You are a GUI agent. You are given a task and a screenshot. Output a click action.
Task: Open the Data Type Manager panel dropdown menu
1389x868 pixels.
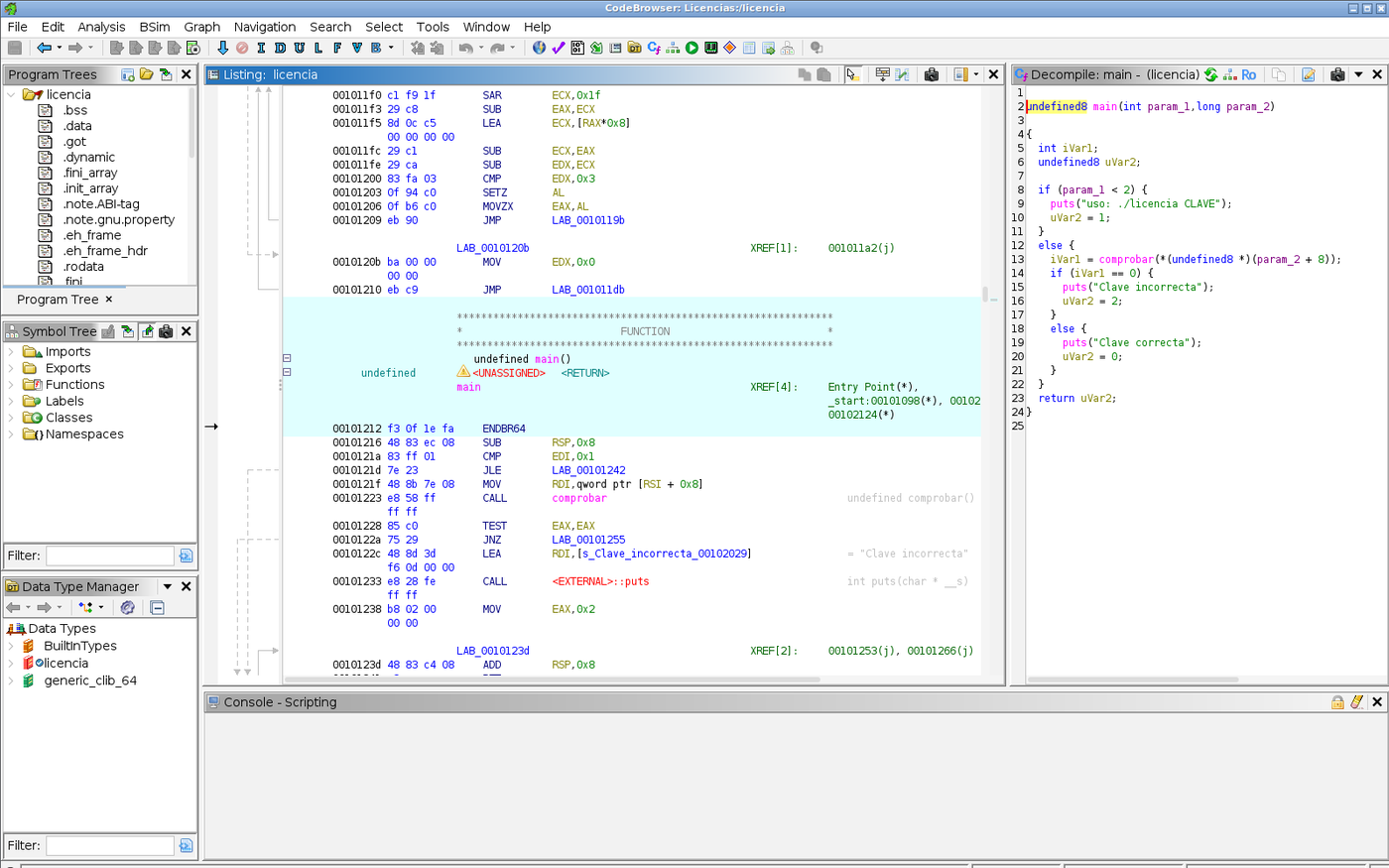tap(168, 586)
